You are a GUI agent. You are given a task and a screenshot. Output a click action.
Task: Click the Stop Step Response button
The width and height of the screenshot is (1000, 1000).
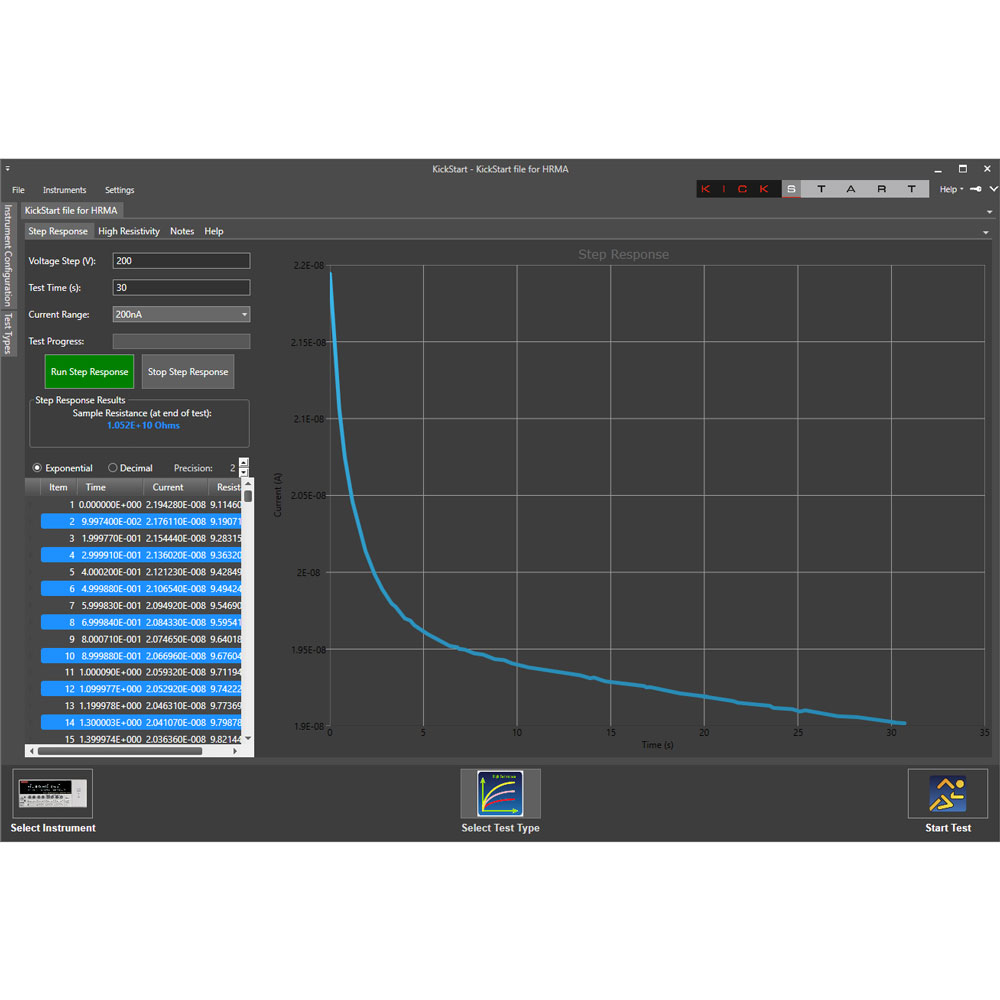coord(188,371)
